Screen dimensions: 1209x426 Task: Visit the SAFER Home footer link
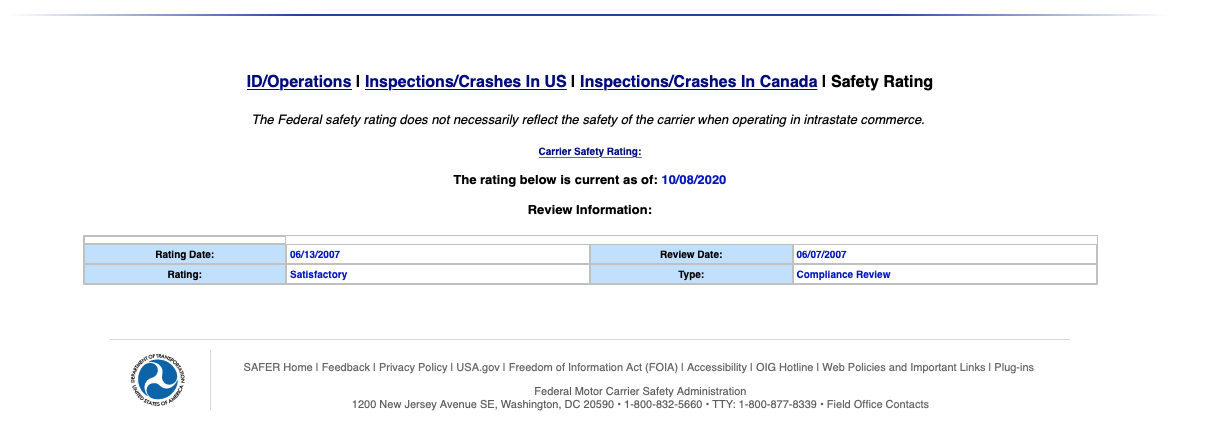pyautogui.click(x=278, y=368)
